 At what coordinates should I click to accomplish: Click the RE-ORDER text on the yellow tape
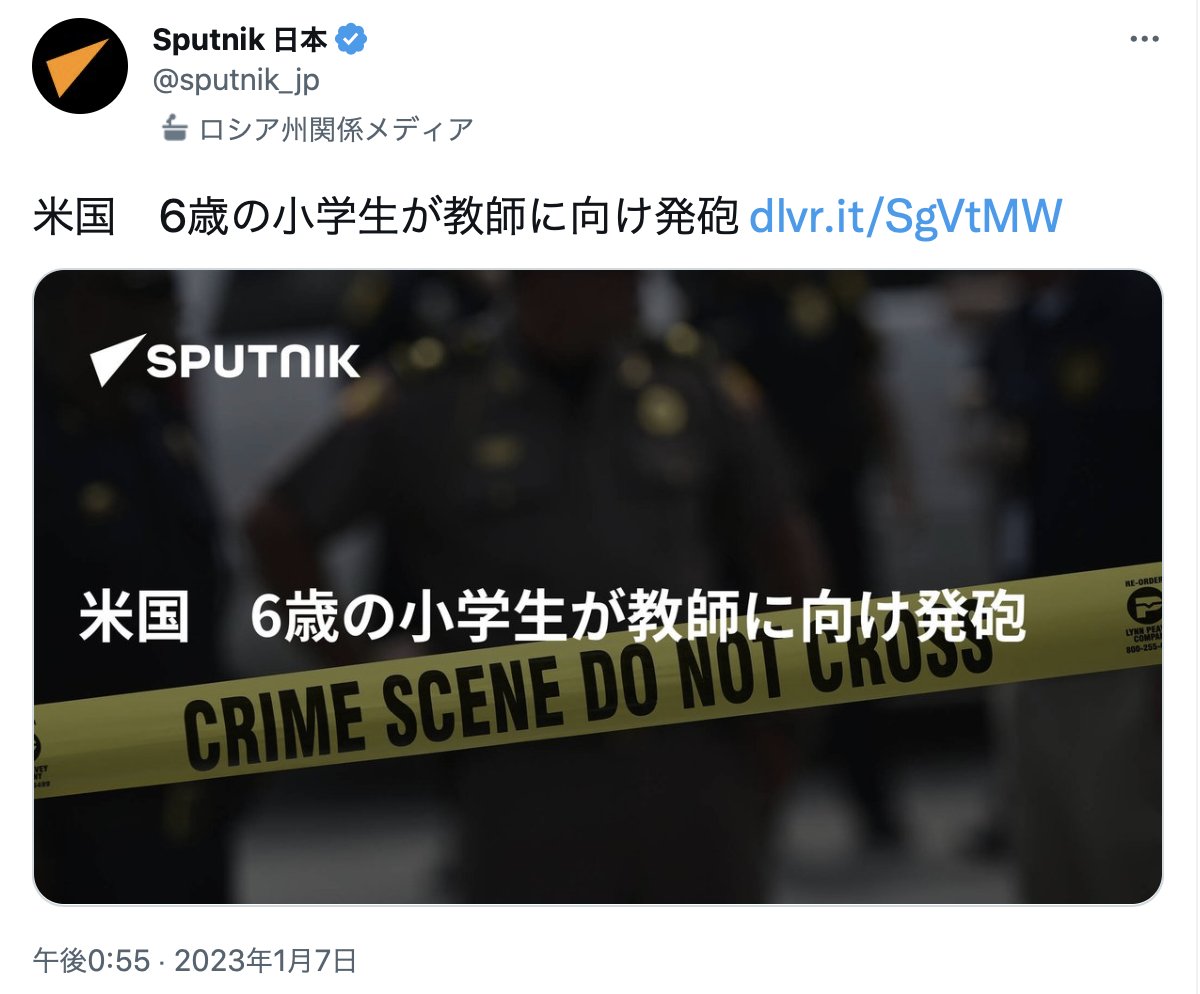(x=1143, y=581)
